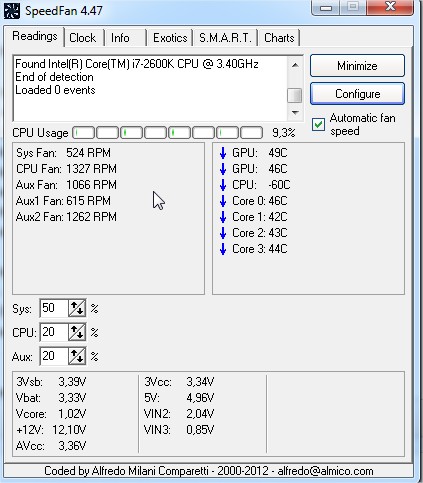
Task: Select the 'Aux2 Fan: 1262 RPM' reading
Action: tap(66, 217)
